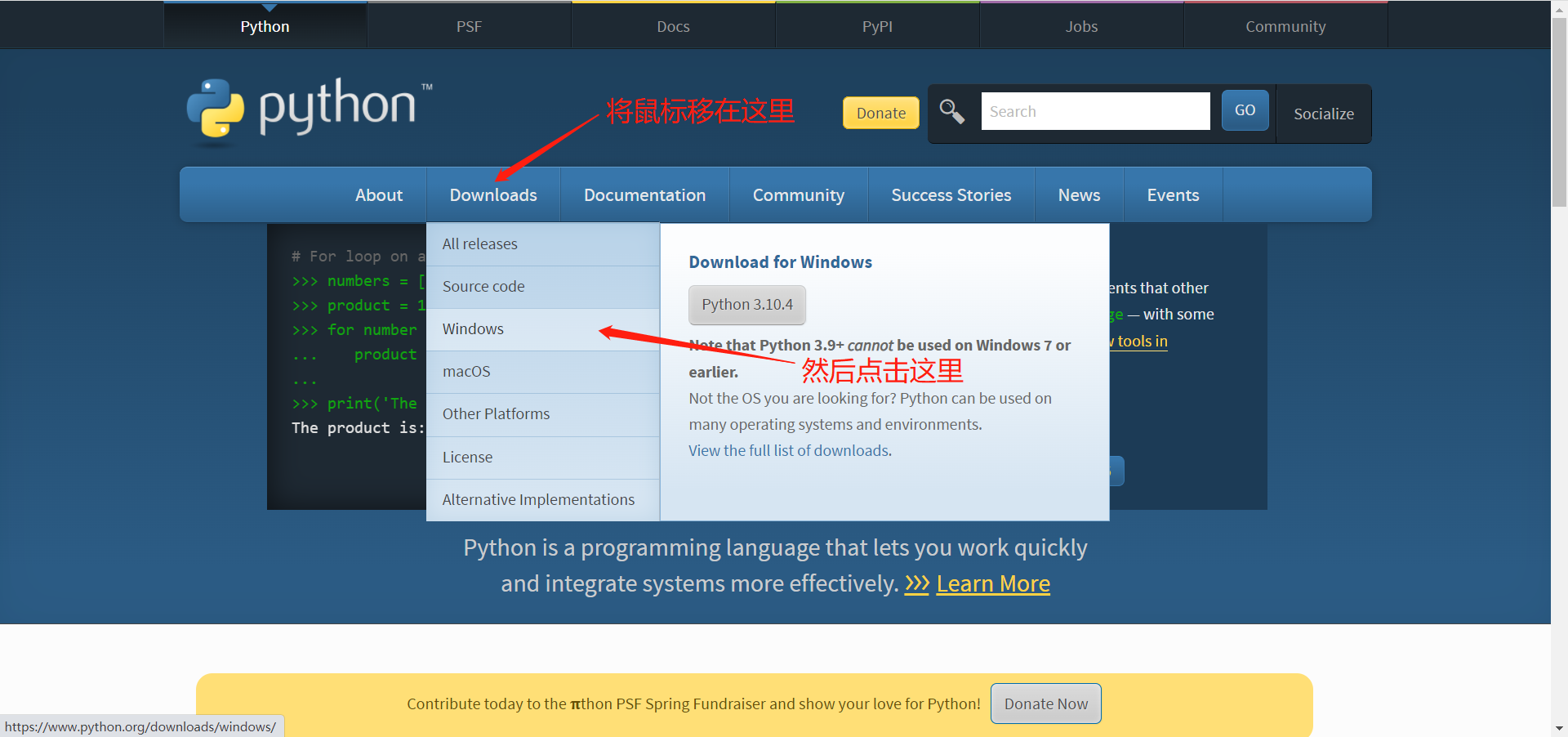Open View the full list of downloads link
This screenshot has width=1568, height=737.
tap(789, 450)
